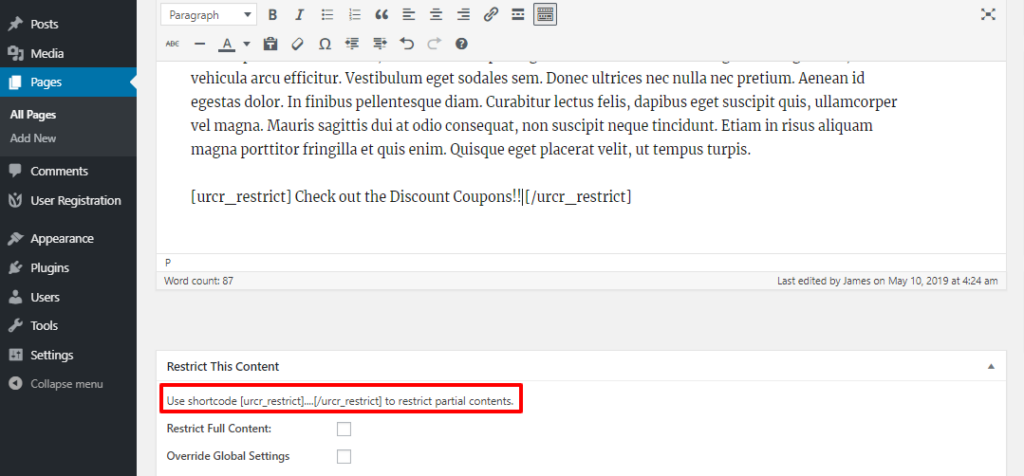The height and width of the screenshot is (476, 1024).
Task: Open keyboard shortcuts help icon
Action: click(461, 44)
